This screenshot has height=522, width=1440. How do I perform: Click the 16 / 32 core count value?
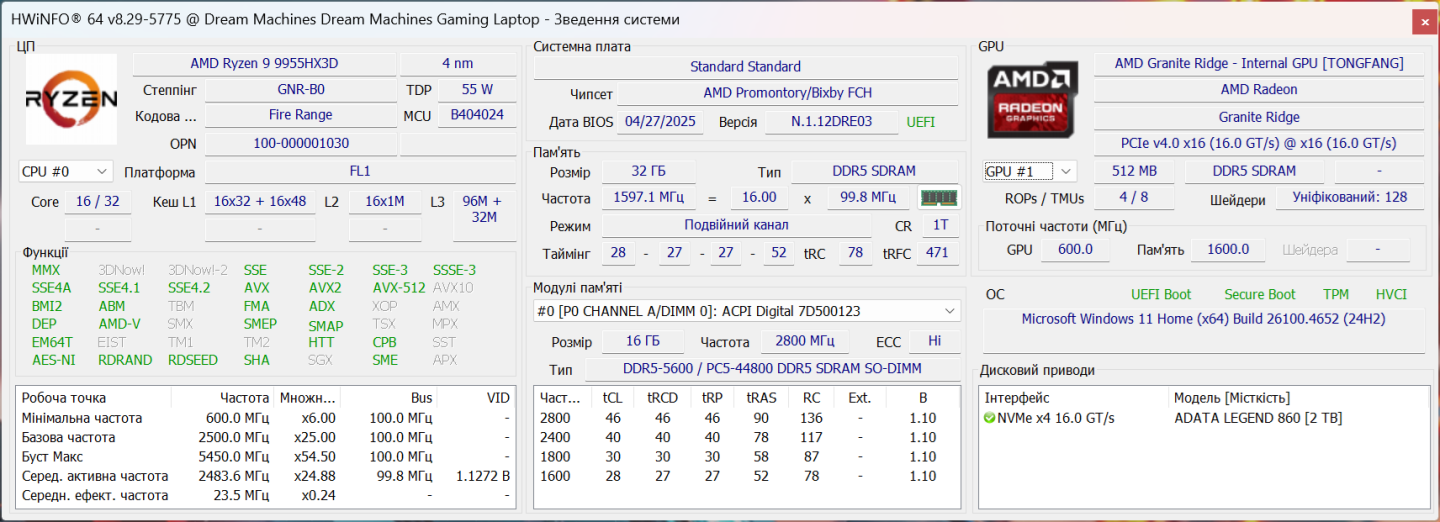(x=98, y=201)
